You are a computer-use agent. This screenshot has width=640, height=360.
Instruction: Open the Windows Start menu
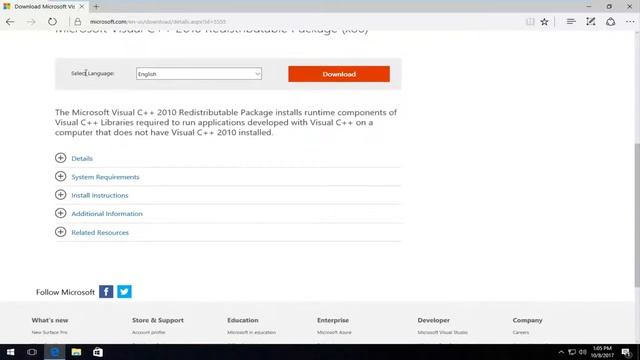pos(11,352)
